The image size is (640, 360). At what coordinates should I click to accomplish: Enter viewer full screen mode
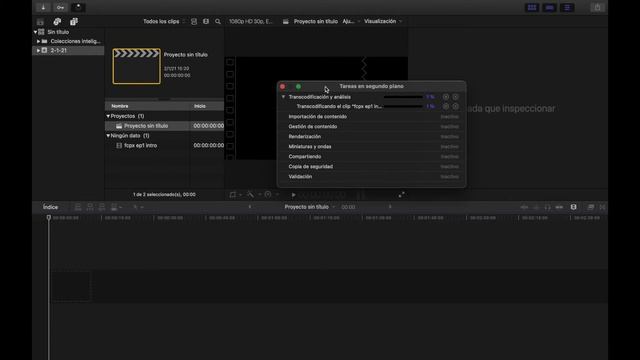[x=402, y=195]
